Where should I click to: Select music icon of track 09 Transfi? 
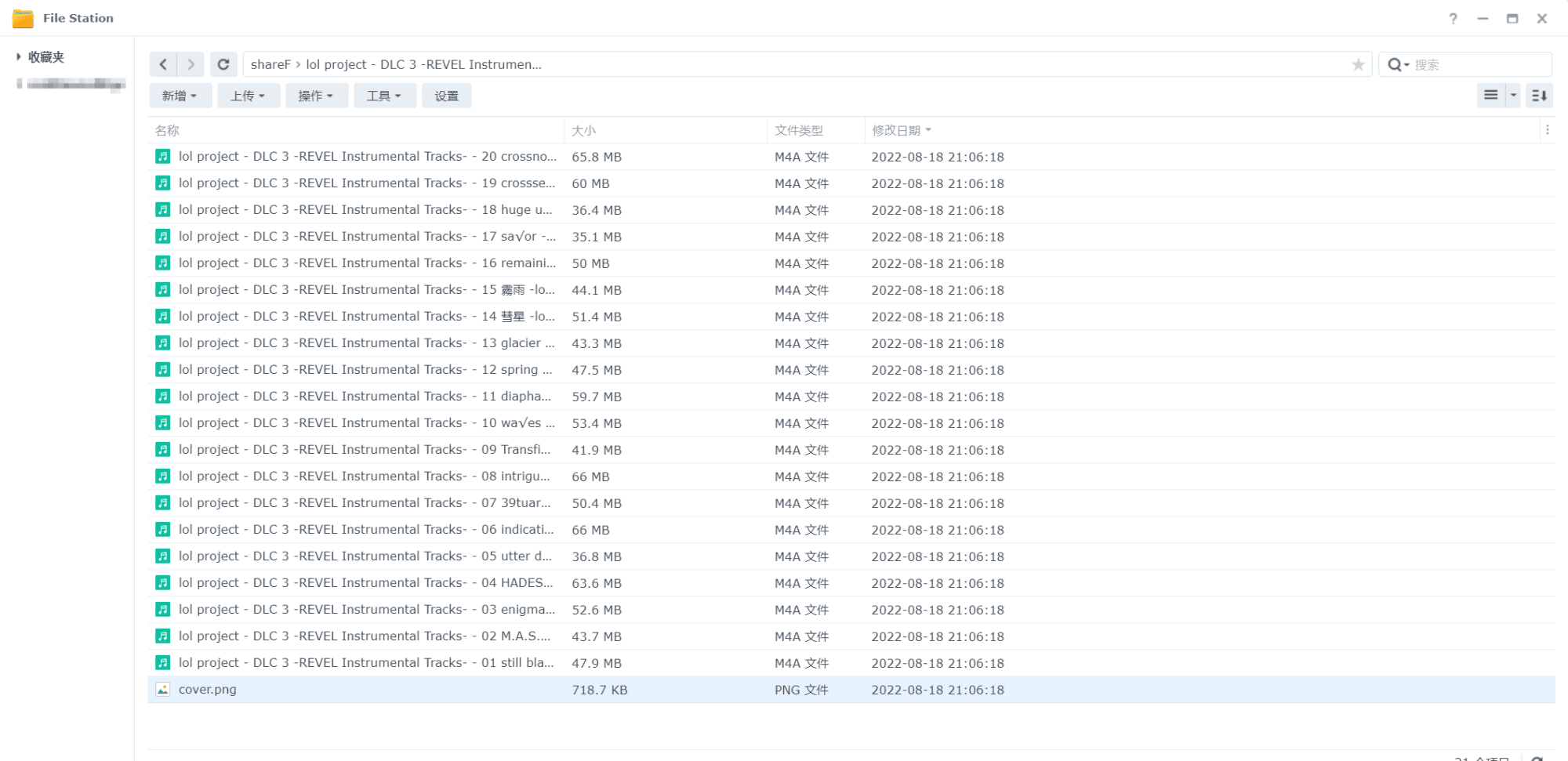pyautogui.click(x=162, y=450)
